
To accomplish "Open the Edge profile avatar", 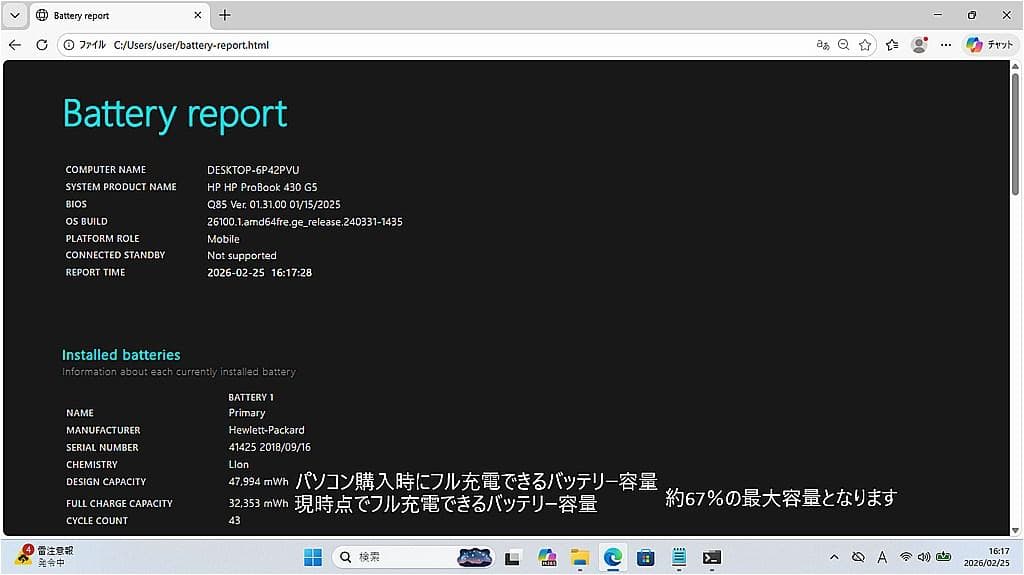I will point(920,44).
